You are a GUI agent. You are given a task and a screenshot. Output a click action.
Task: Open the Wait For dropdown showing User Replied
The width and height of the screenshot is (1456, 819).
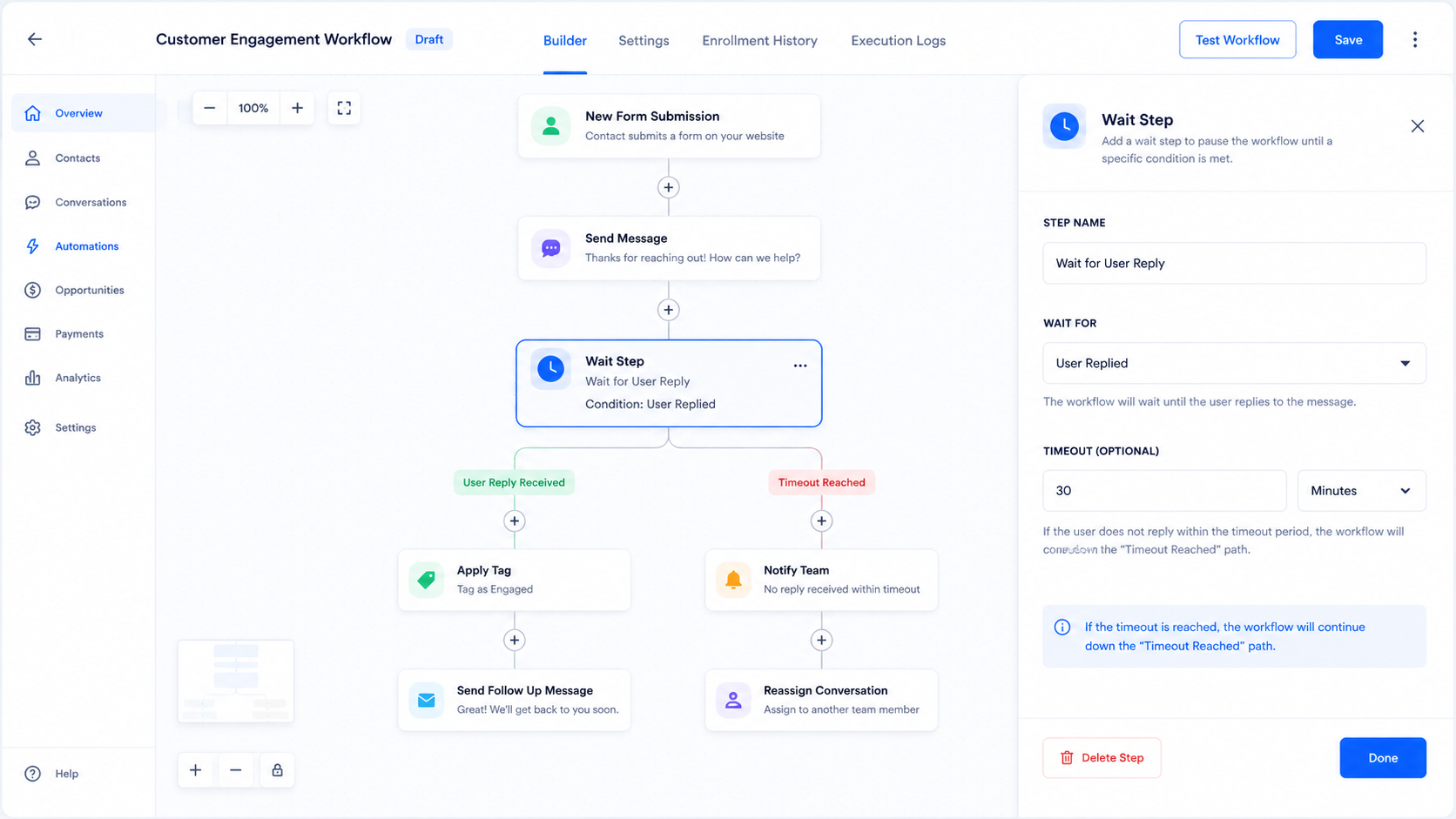tap(1234, 363)
